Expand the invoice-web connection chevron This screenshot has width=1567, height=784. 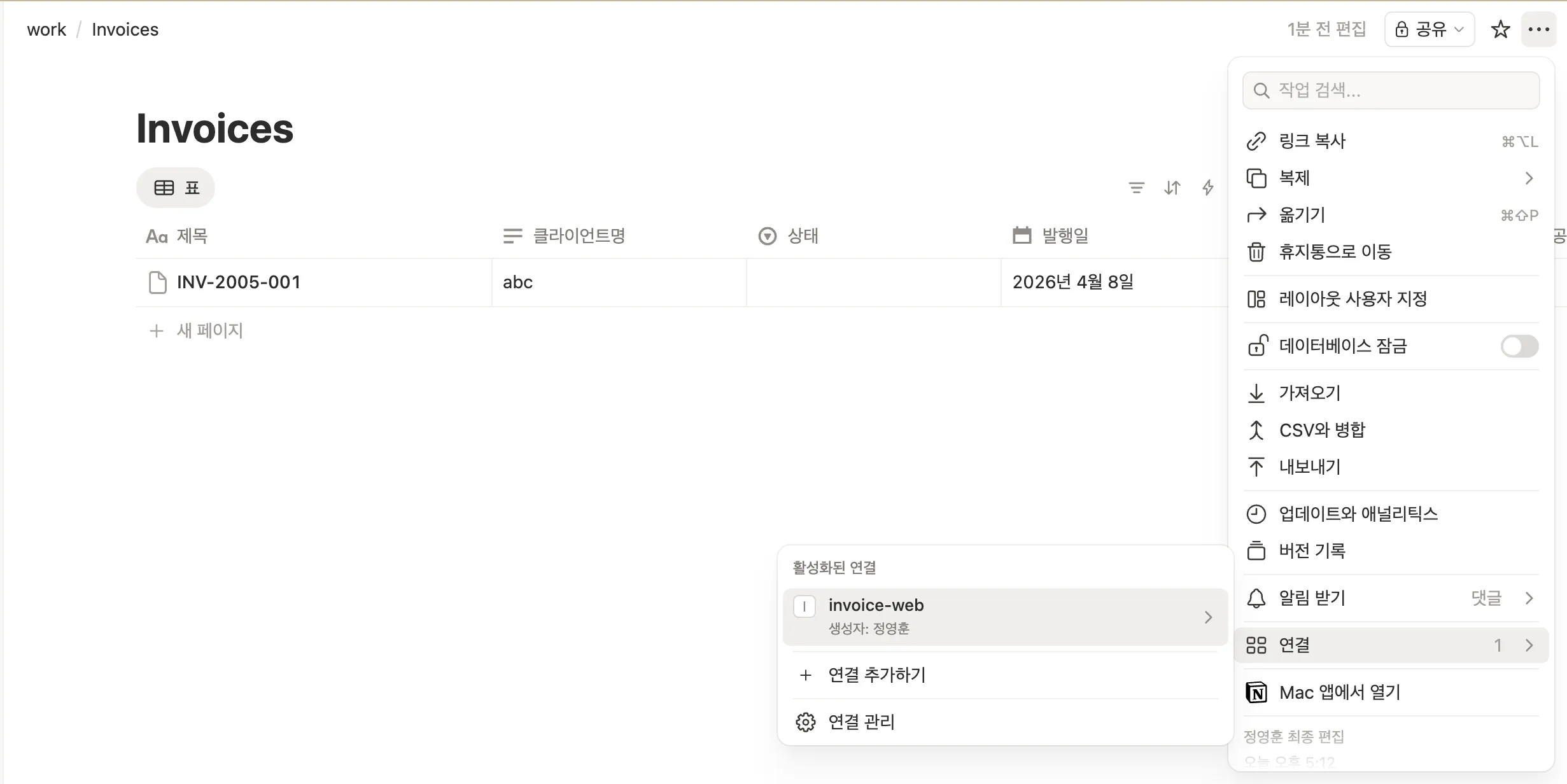tap(1208, 617)
